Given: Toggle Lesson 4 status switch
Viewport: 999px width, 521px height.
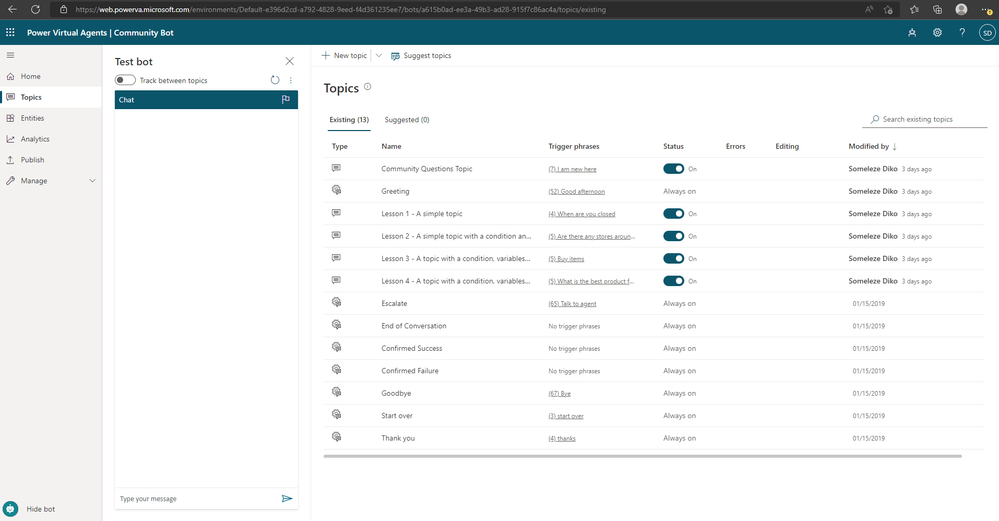Looking at the screenshot, I should coord(673,281).
